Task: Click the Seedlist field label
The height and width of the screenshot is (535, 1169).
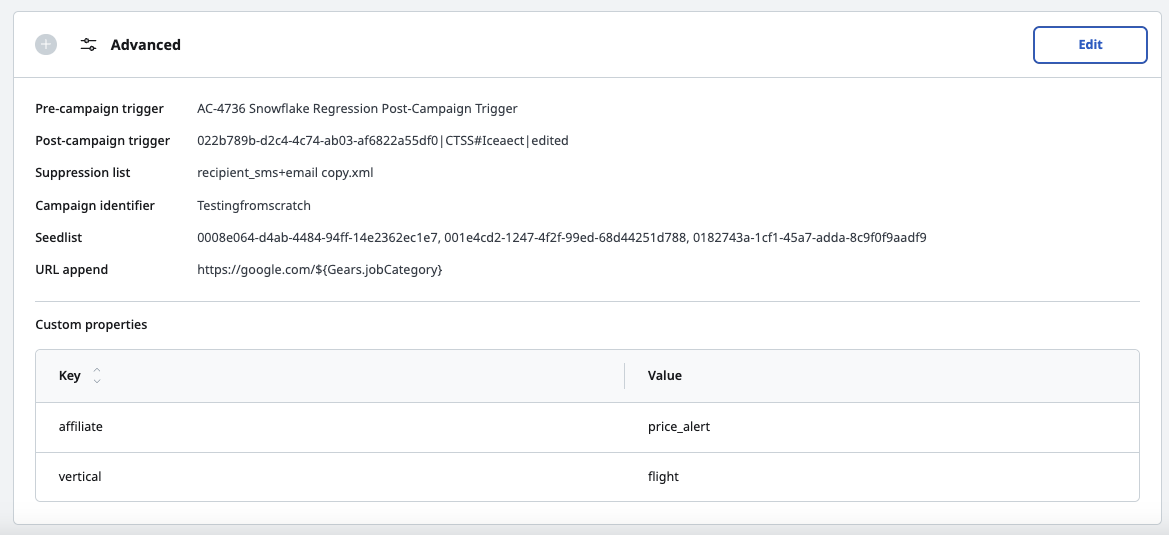Action: [x=59, y=238]
